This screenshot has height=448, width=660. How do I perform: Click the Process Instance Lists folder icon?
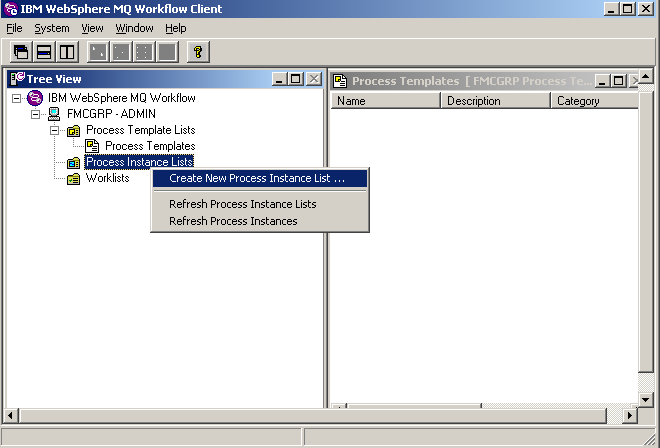click(x=73, y=163)
